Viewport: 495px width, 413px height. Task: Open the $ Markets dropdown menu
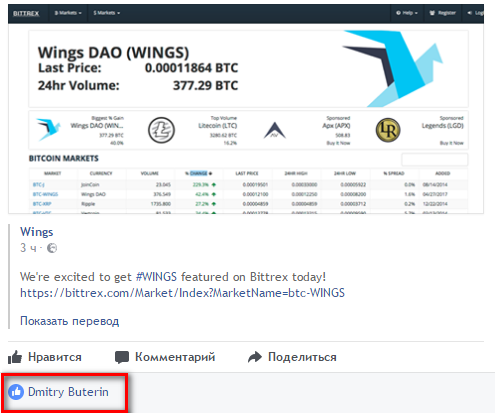click(x=107, y=13)
